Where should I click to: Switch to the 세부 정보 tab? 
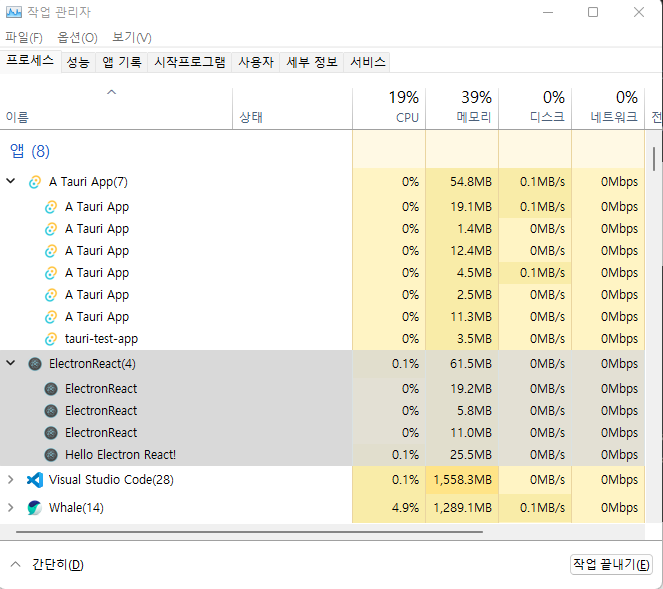pos(312,62)
